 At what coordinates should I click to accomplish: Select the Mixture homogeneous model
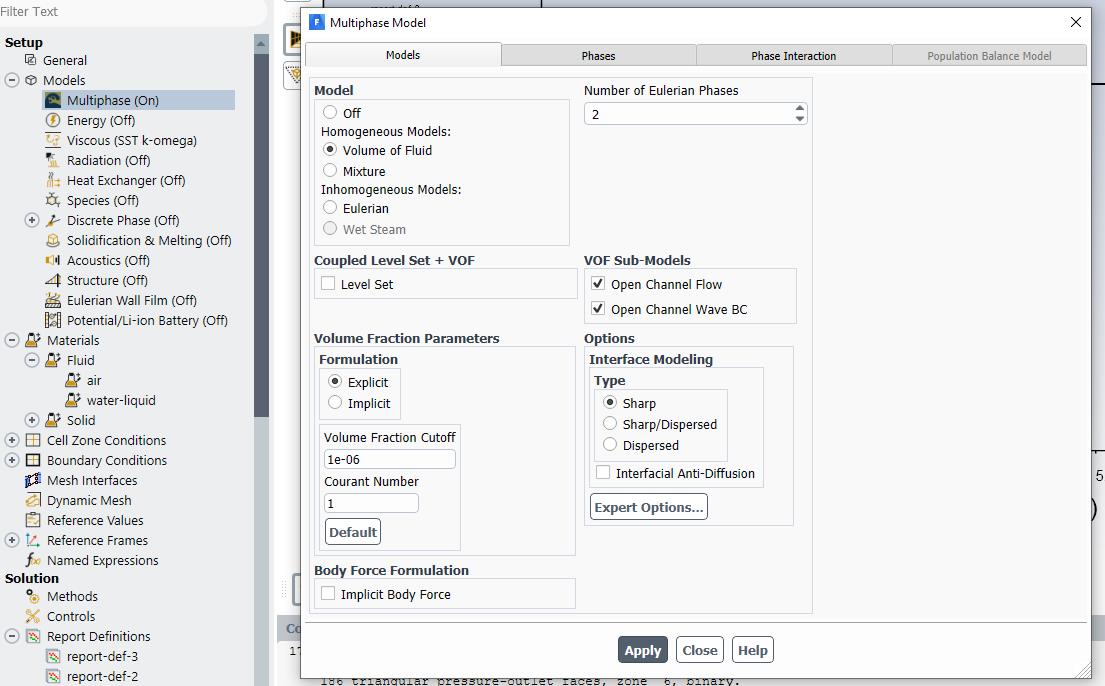(330, 170)
